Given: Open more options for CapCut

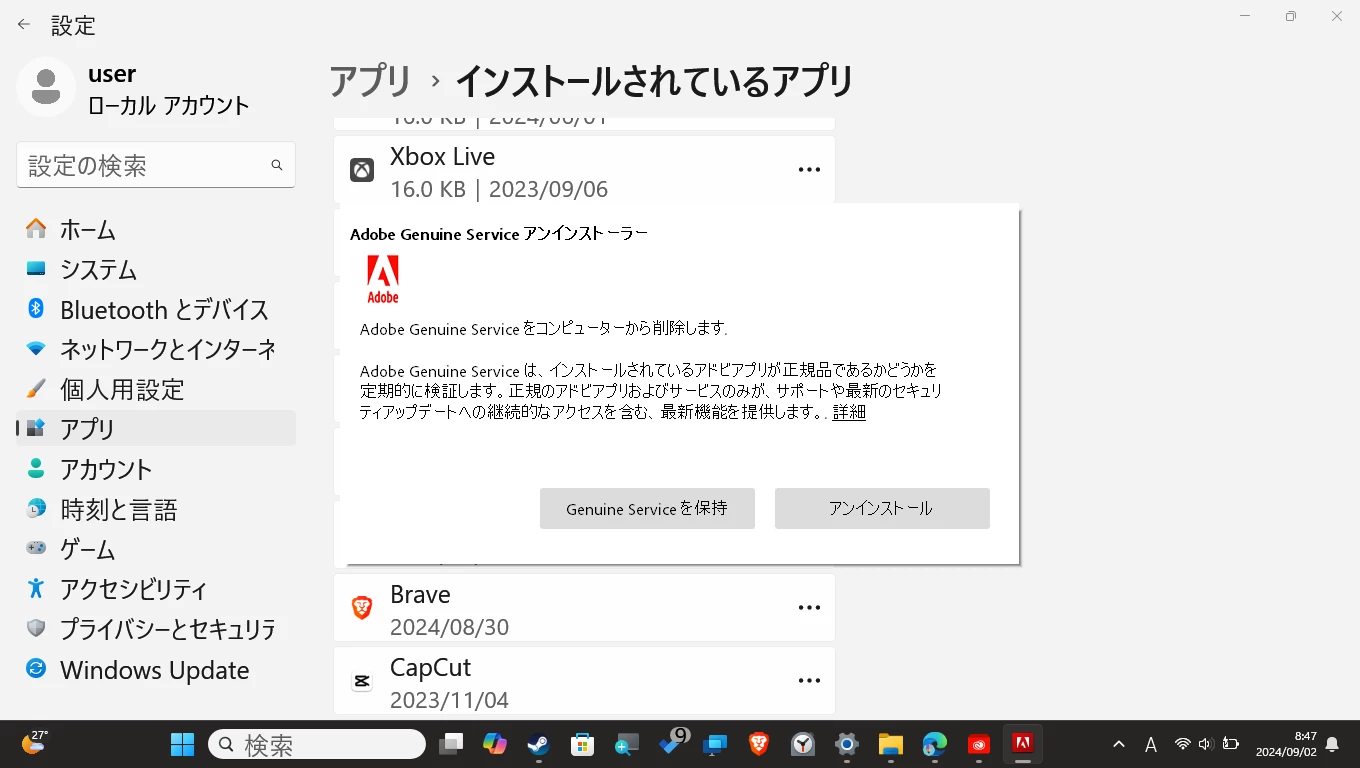Looking at the screenshot, I should pos(809,681).
